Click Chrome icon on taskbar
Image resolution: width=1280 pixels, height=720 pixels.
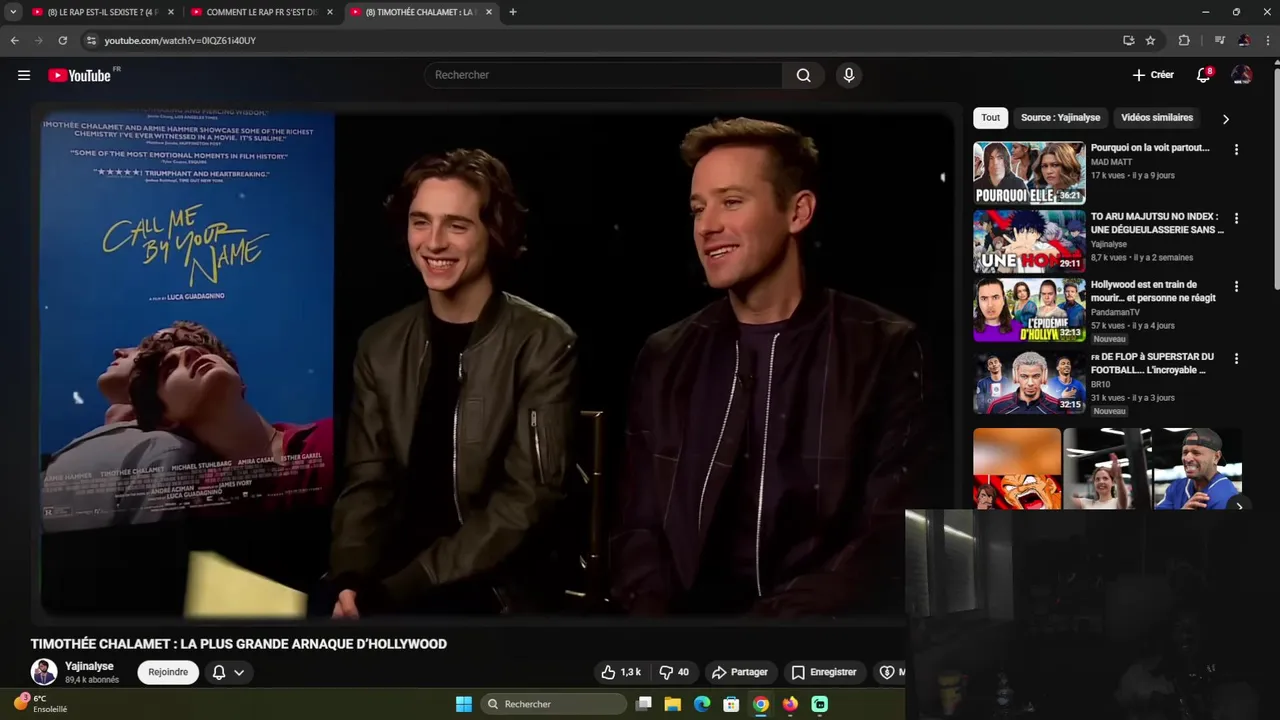pos(761,704)
